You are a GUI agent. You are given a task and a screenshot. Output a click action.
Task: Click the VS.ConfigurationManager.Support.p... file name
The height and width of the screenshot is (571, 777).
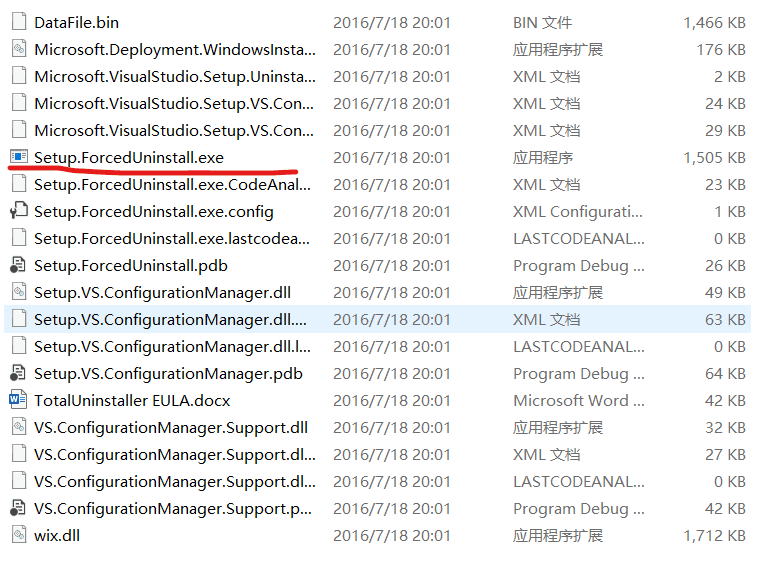coord(173,509)
